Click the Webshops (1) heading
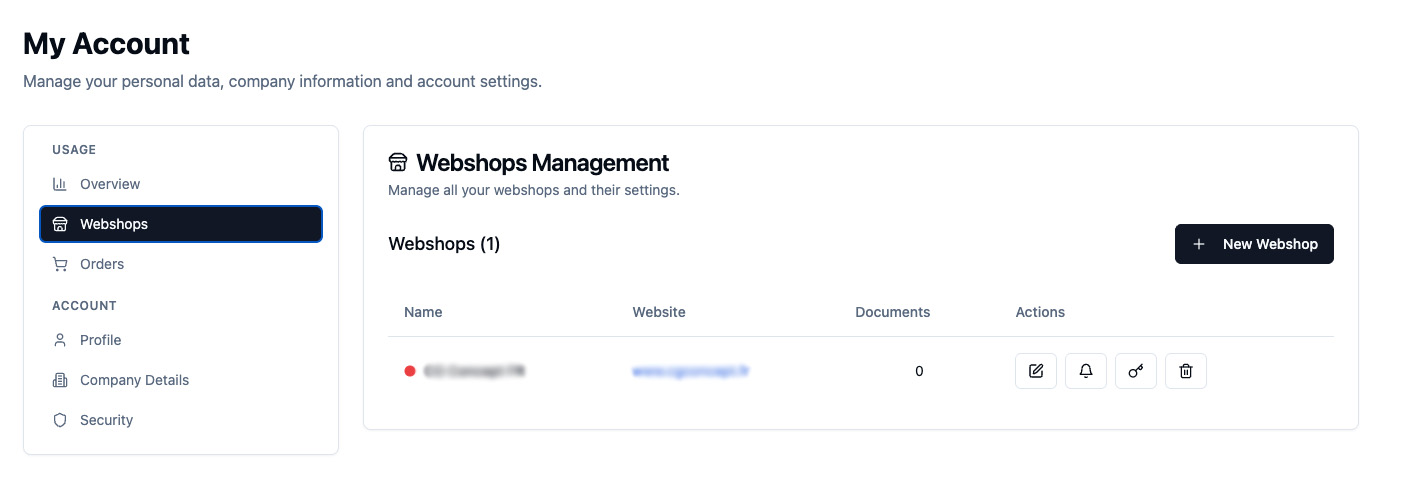 pyautogui.click(x=444, y=244)
